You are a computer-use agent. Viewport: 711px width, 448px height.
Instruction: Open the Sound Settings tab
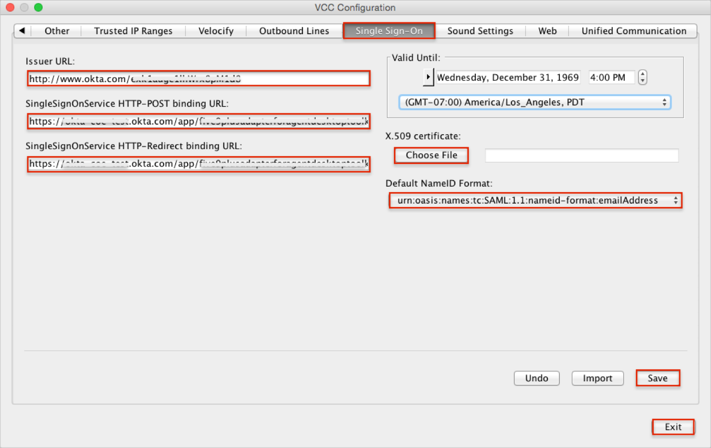[480, 31]
